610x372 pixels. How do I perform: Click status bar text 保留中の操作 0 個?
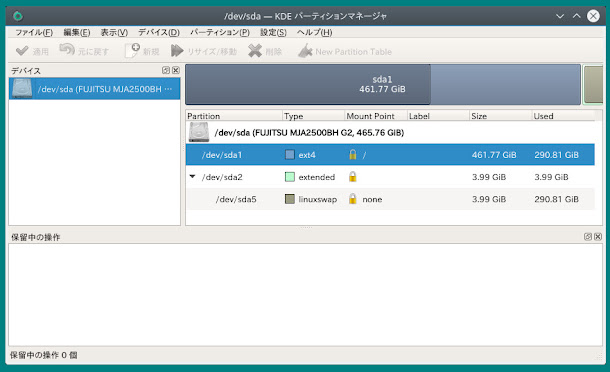point(44,355)
